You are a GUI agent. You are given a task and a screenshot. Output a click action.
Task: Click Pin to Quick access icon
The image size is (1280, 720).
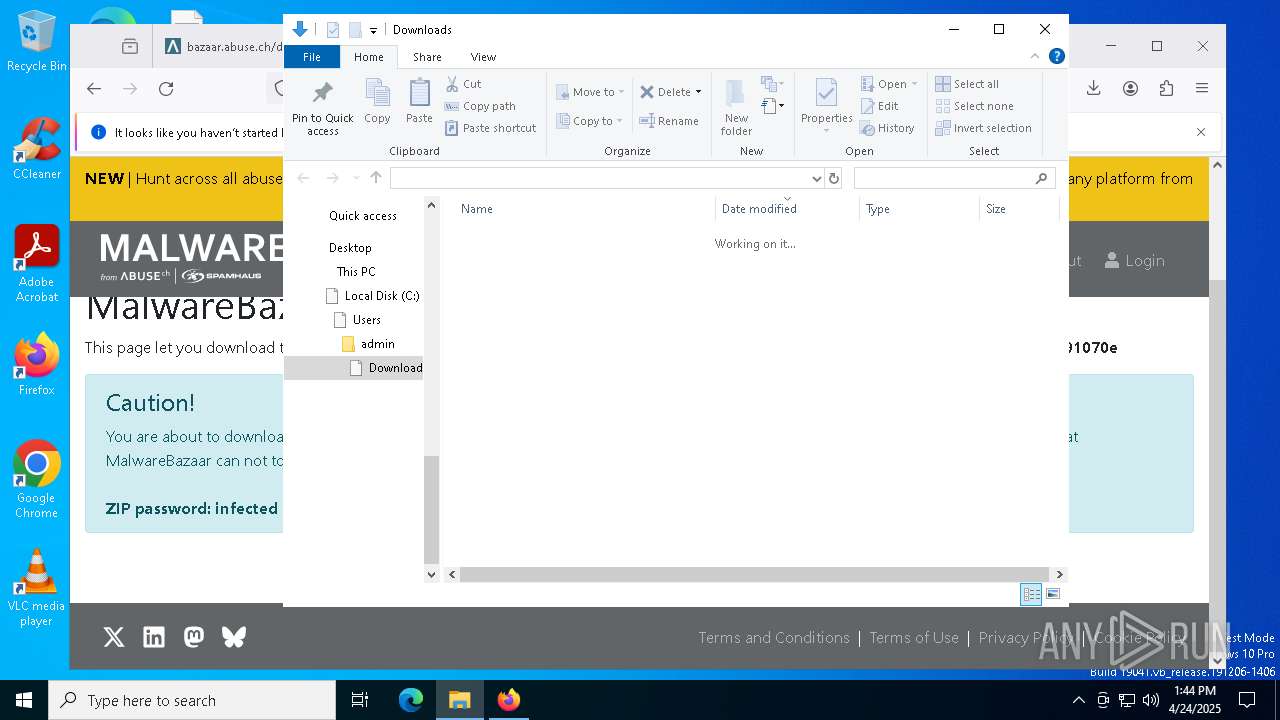(322, 93)
